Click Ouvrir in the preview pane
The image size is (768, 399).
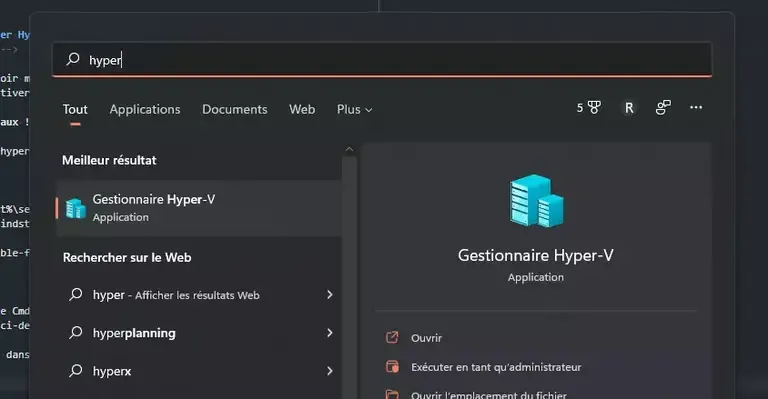(x=427, y=338)
